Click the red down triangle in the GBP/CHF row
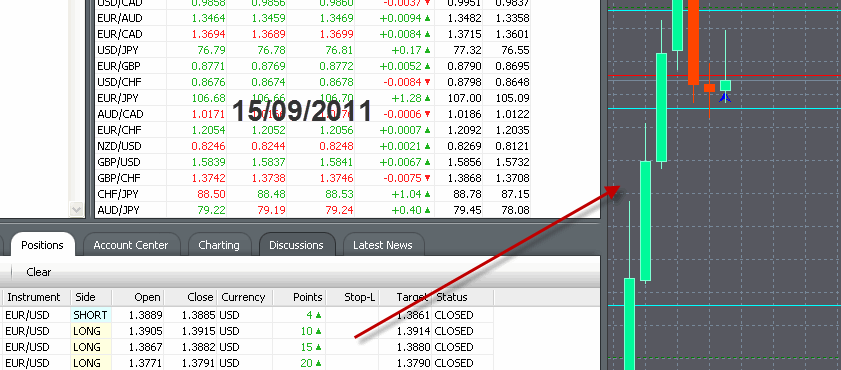Viewport: 841px width, 370px height. [x=427, y=178]
